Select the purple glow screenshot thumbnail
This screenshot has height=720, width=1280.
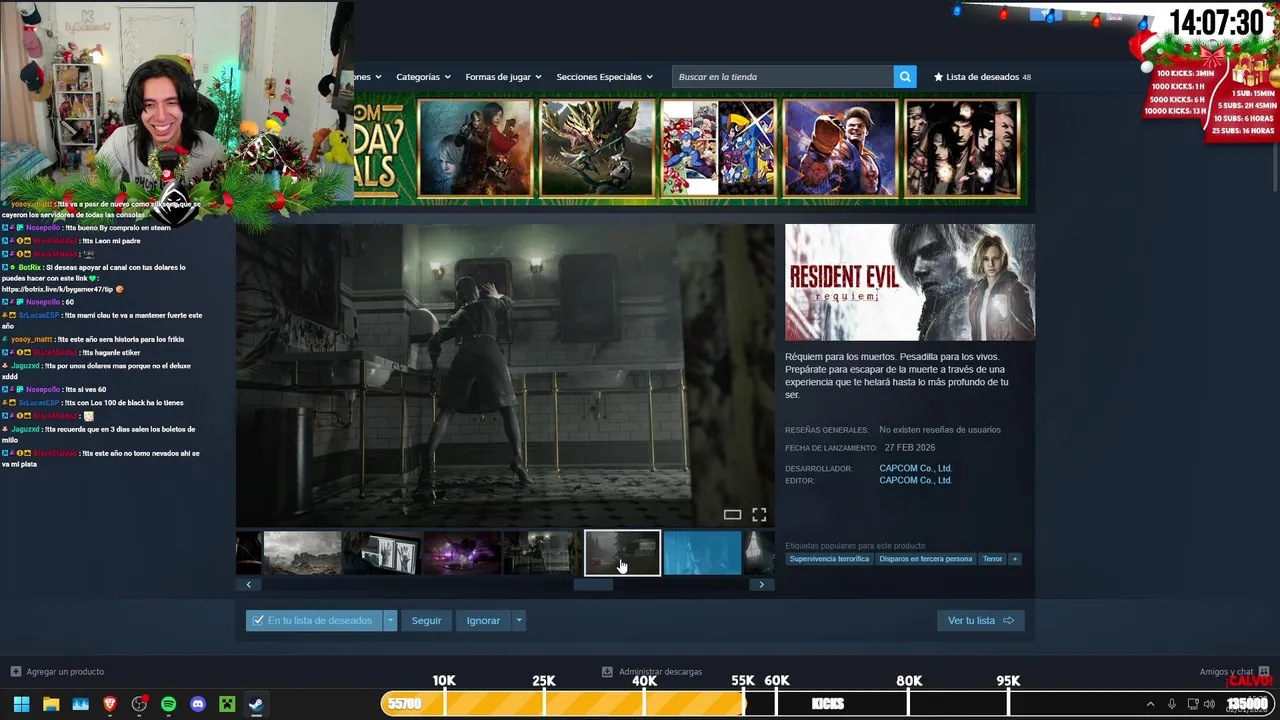[462, 553]
